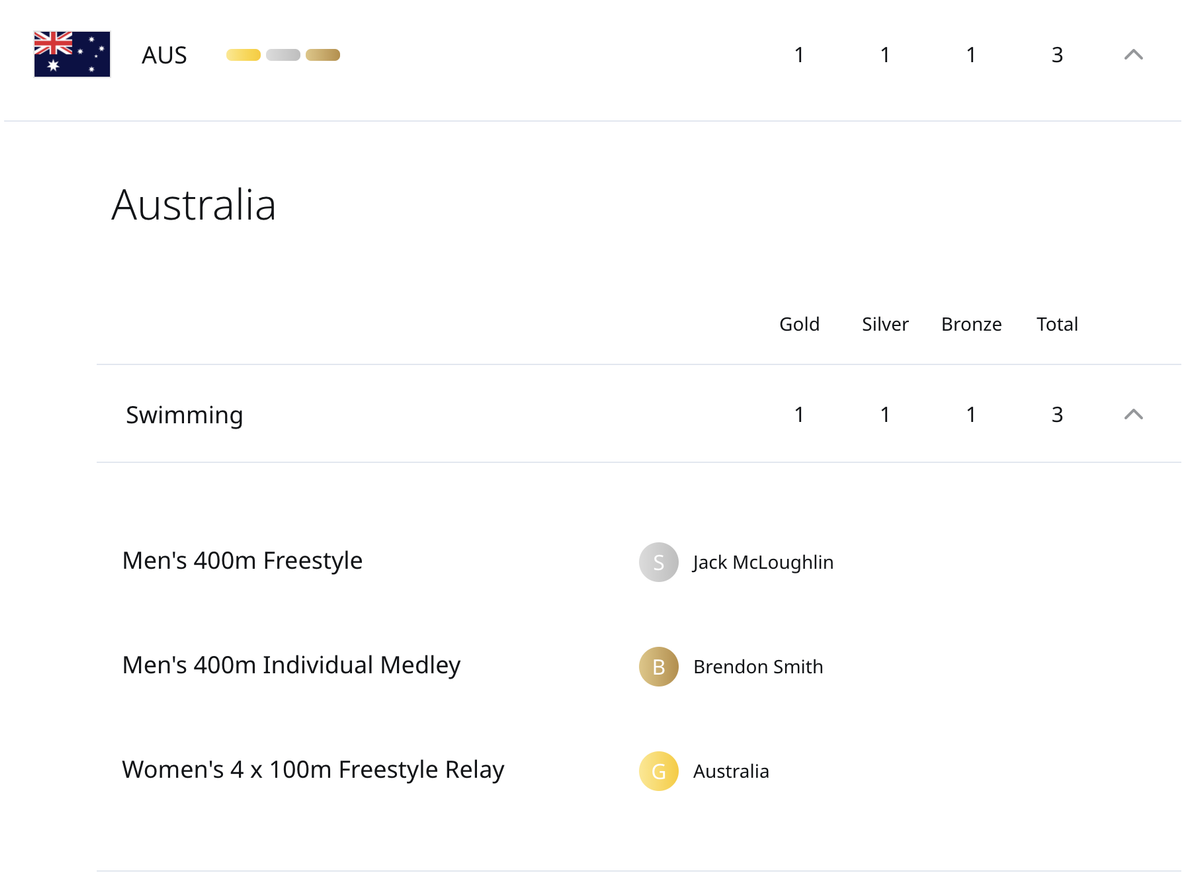Select the Women's 4 x 100m Freestyle Relay event
Image resolution: width=1200 pixels, height=873 pixels.
313,769
